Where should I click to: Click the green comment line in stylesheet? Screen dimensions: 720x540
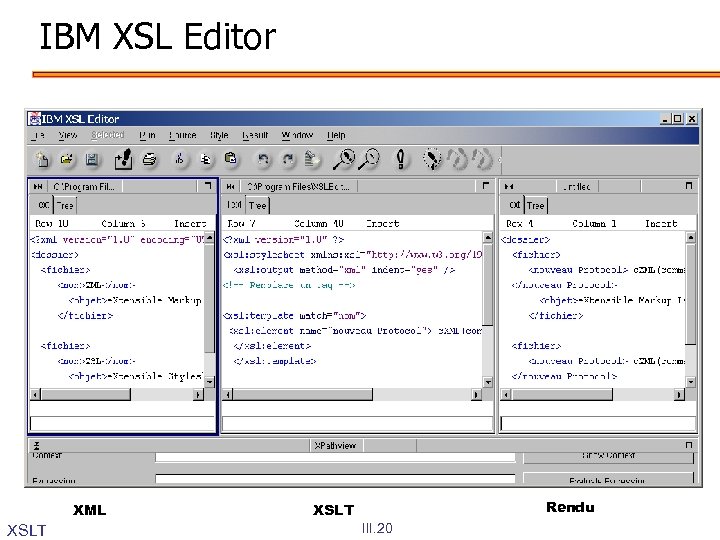point(289,285)
